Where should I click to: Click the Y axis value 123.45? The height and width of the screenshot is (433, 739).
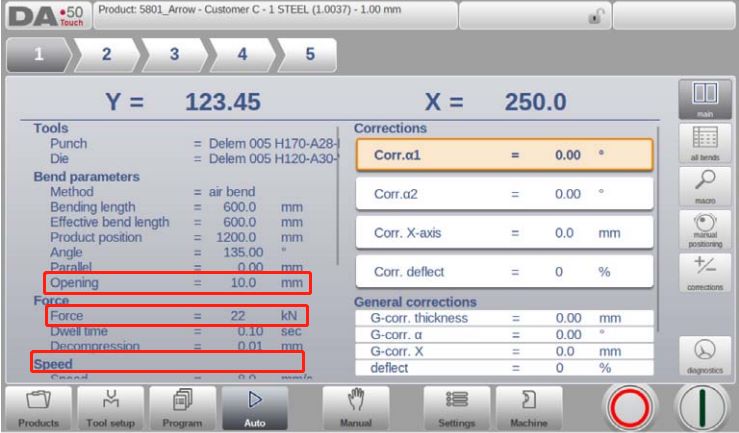222,102
